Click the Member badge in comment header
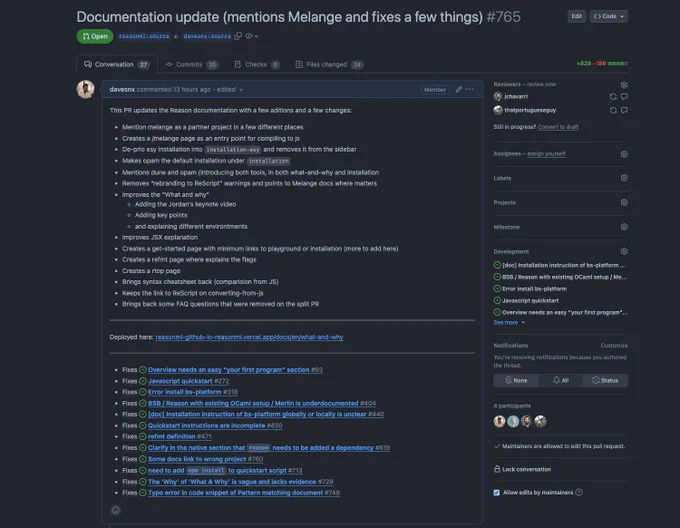The width and height of the screenshot is (680, 528). [x=435, y=89]
